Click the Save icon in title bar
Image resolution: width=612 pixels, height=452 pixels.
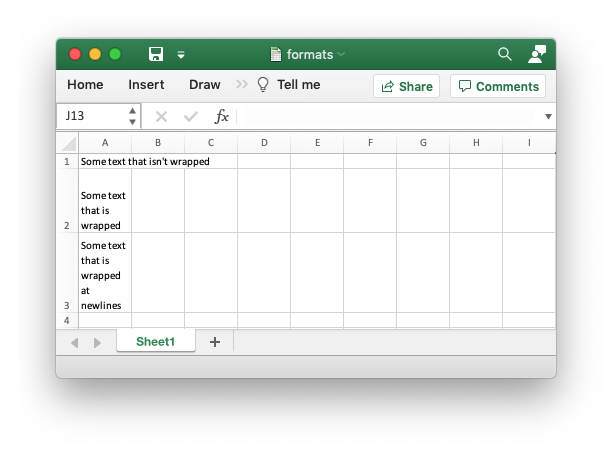(x=156, y=54)
